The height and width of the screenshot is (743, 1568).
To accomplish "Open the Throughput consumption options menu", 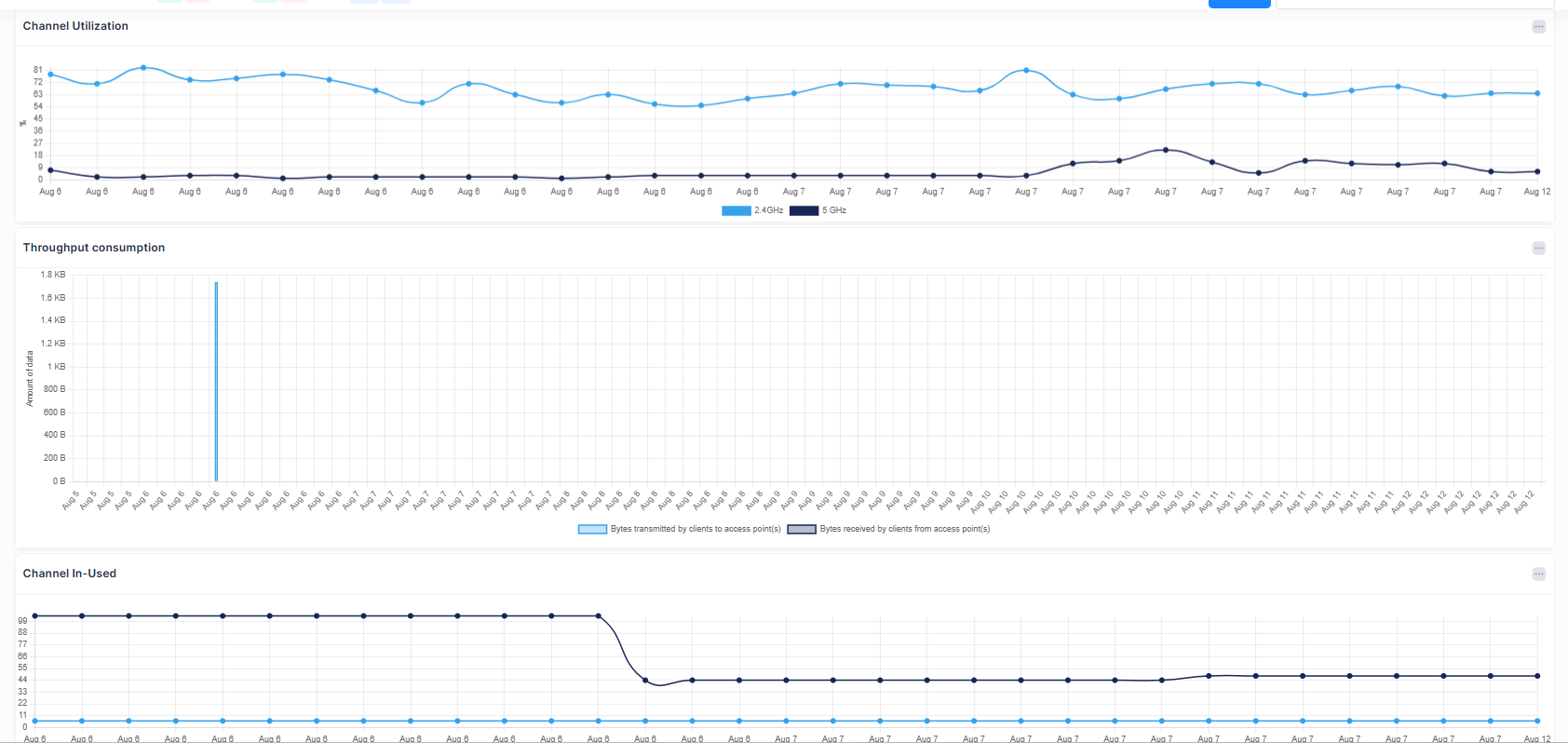I will click(1538, 249).
